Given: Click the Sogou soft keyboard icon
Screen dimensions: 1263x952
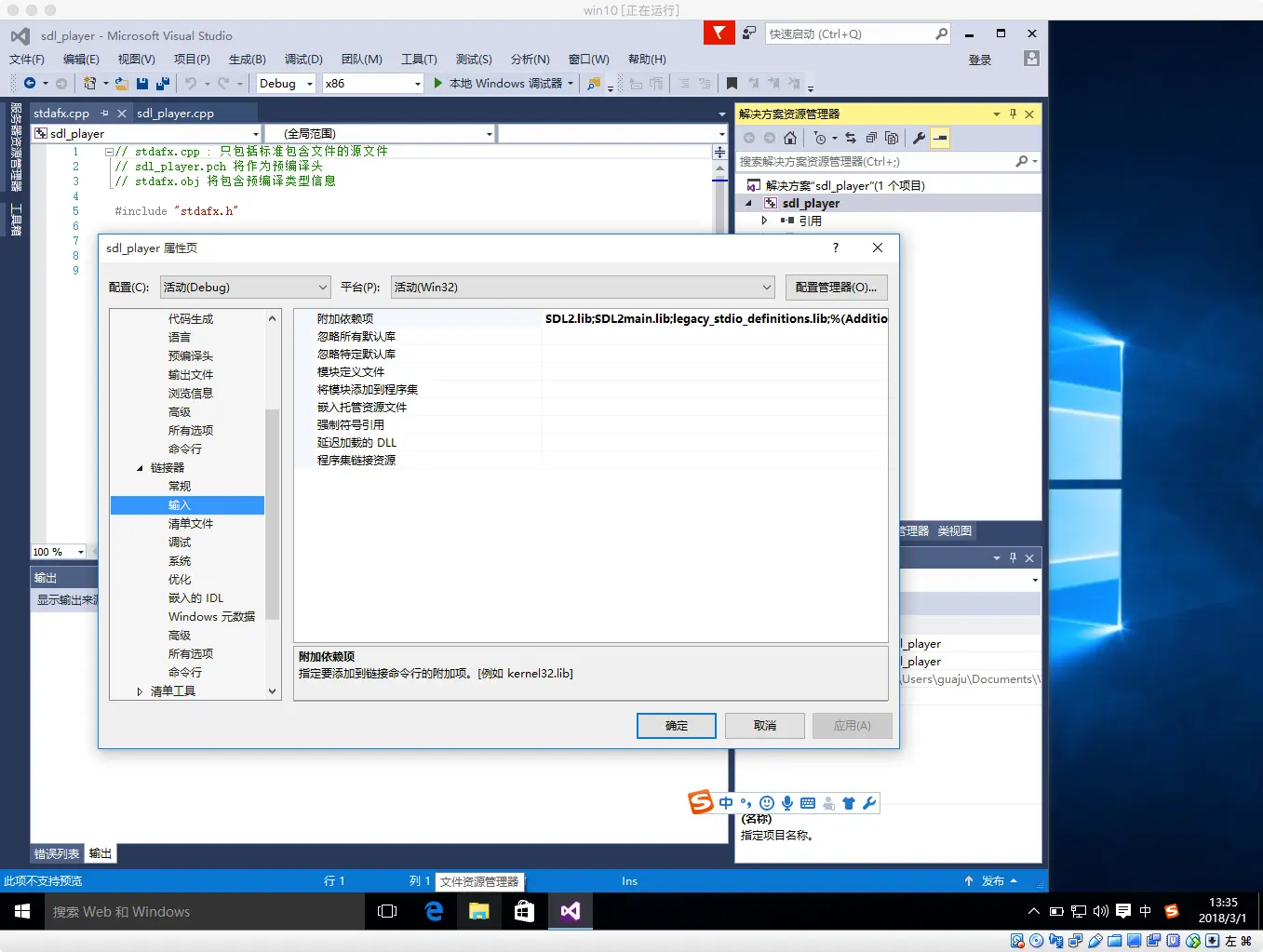Looking at the screenshot, I should pyautogui.click(x=808, y=803).
